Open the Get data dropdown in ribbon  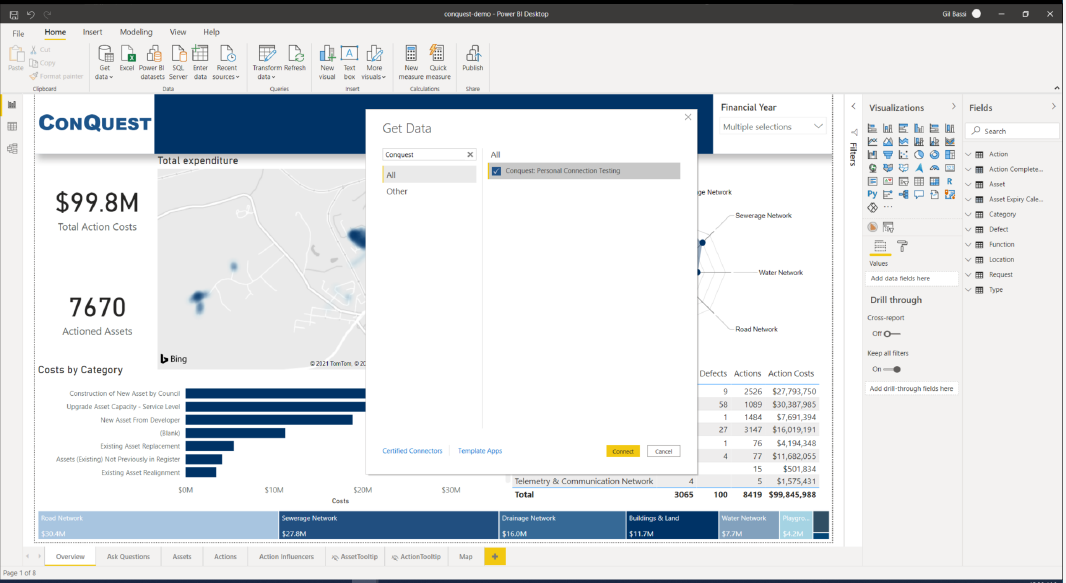pyautogui.click(x=105, y=63)
